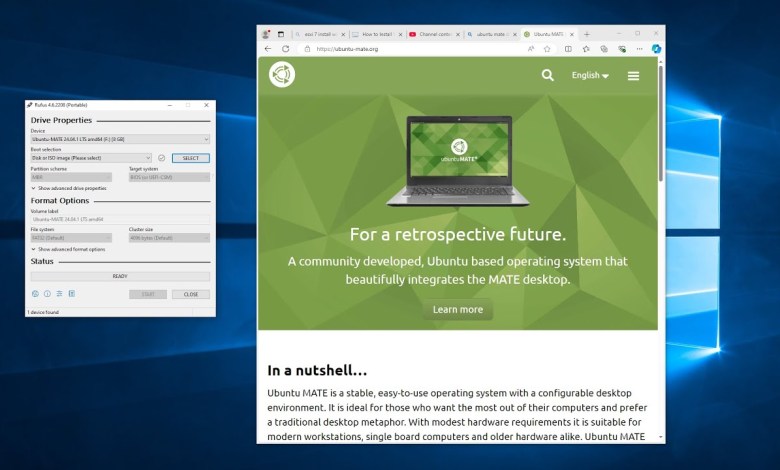Open the English language dropdown

click(590, 75)
